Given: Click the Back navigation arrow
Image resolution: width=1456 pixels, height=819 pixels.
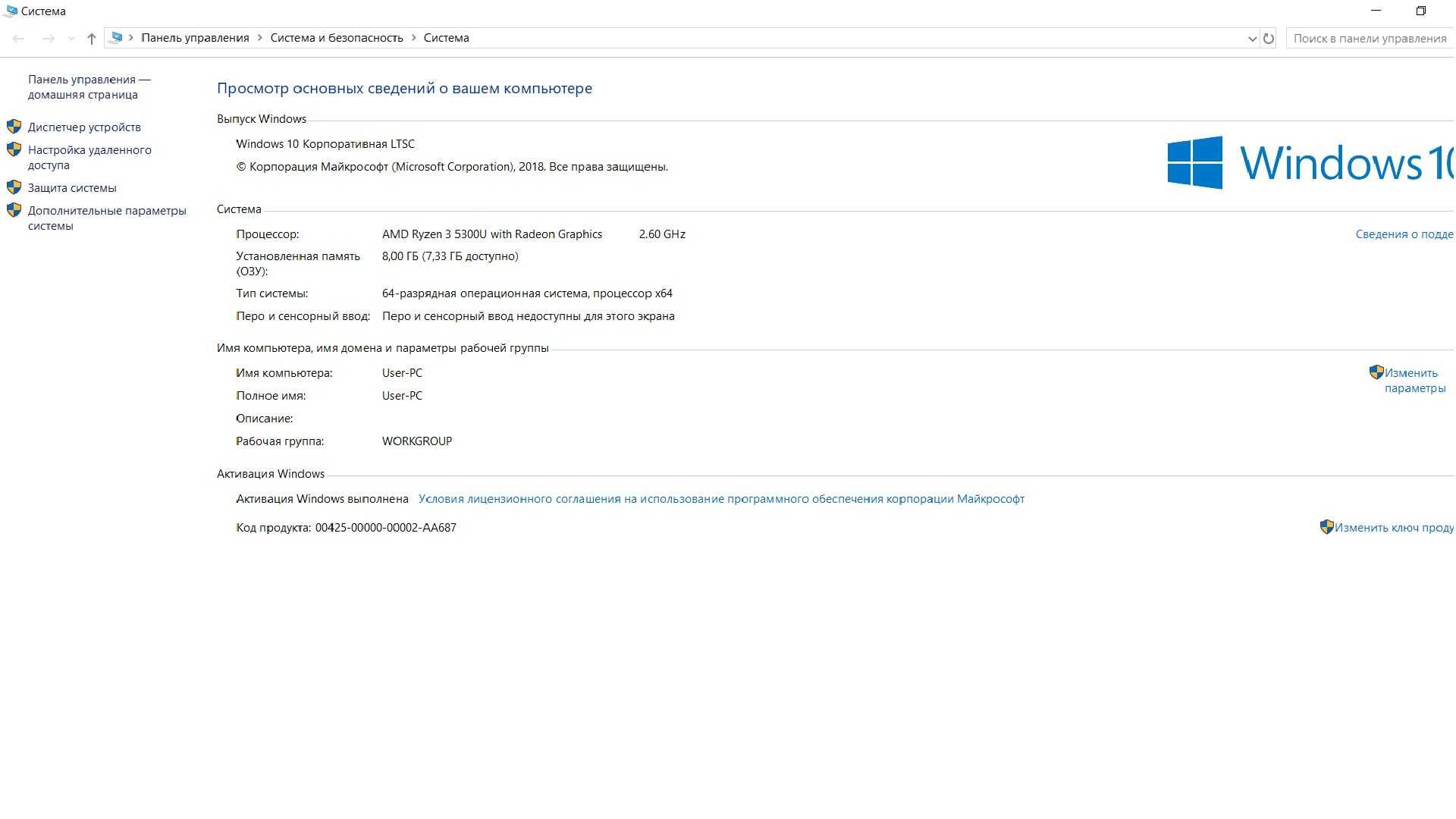Looking at the screenshot, I should [x=19, y=38].
